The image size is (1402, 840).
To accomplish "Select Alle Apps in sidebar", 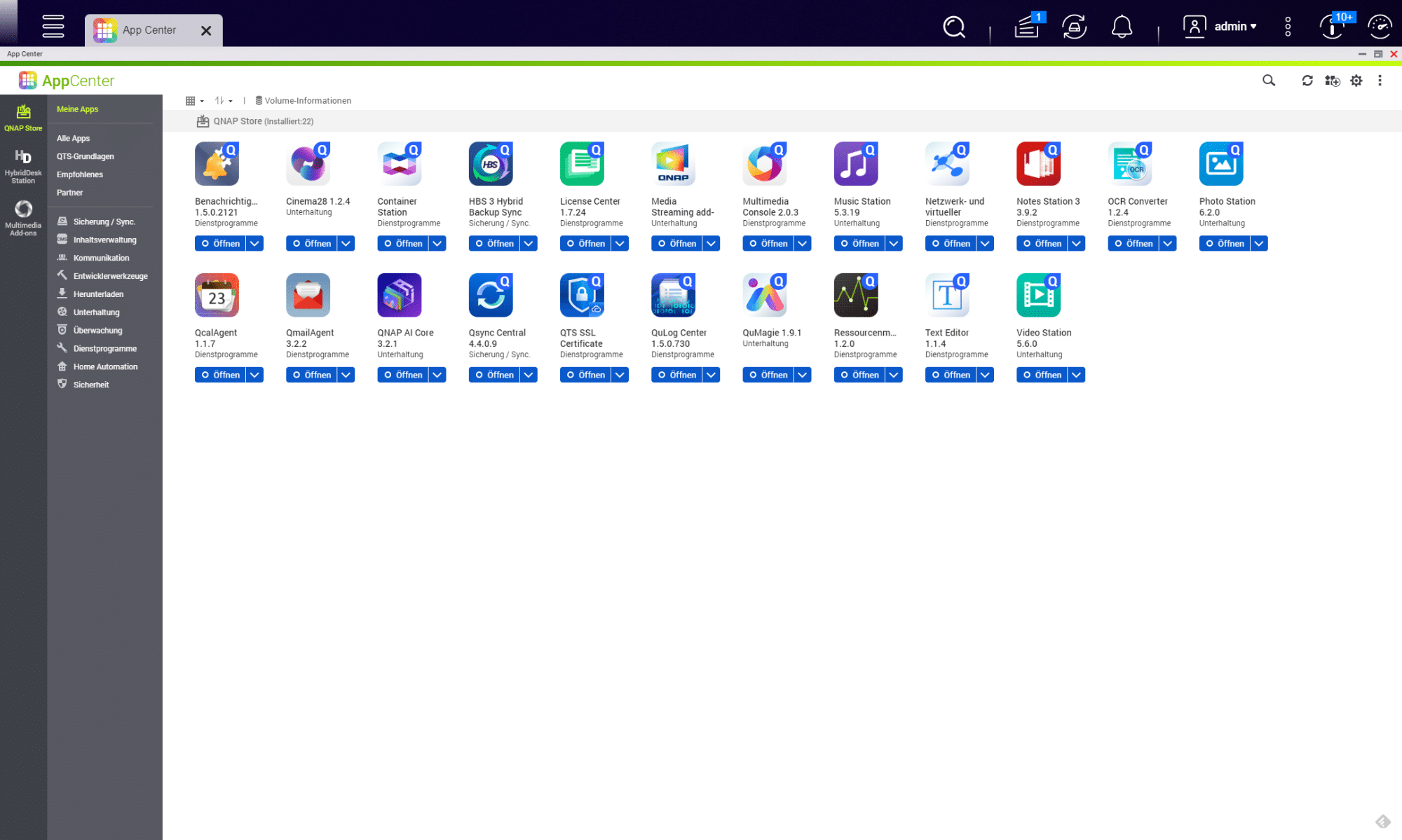I will click(x=73, y=138).
